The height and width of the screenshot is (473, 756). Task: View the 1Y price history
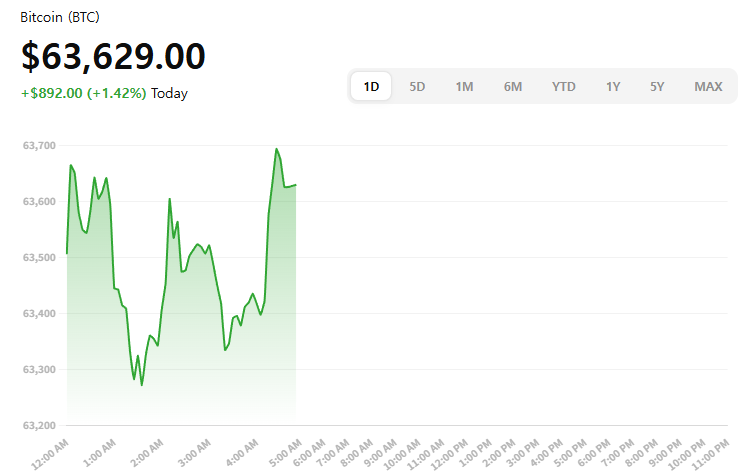(x=613, y=86)
